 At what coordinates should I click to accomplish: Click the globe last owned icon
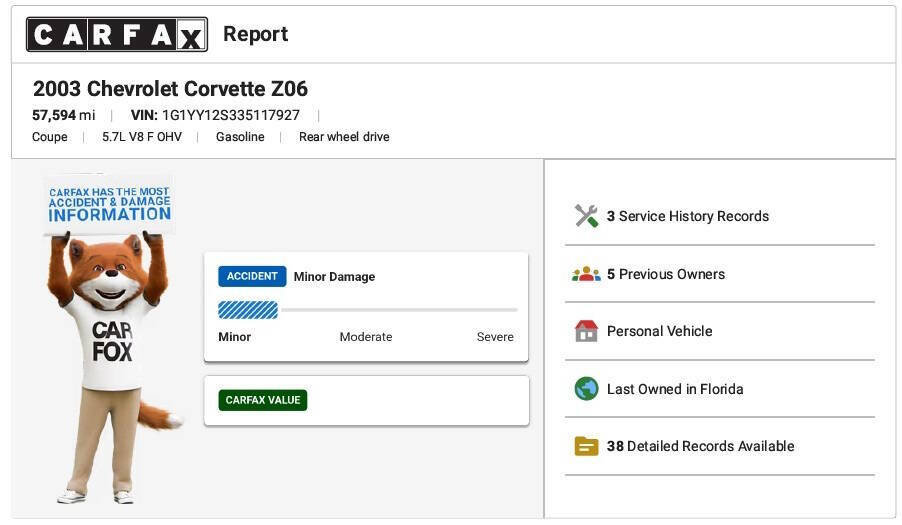(x=586, y=389)
